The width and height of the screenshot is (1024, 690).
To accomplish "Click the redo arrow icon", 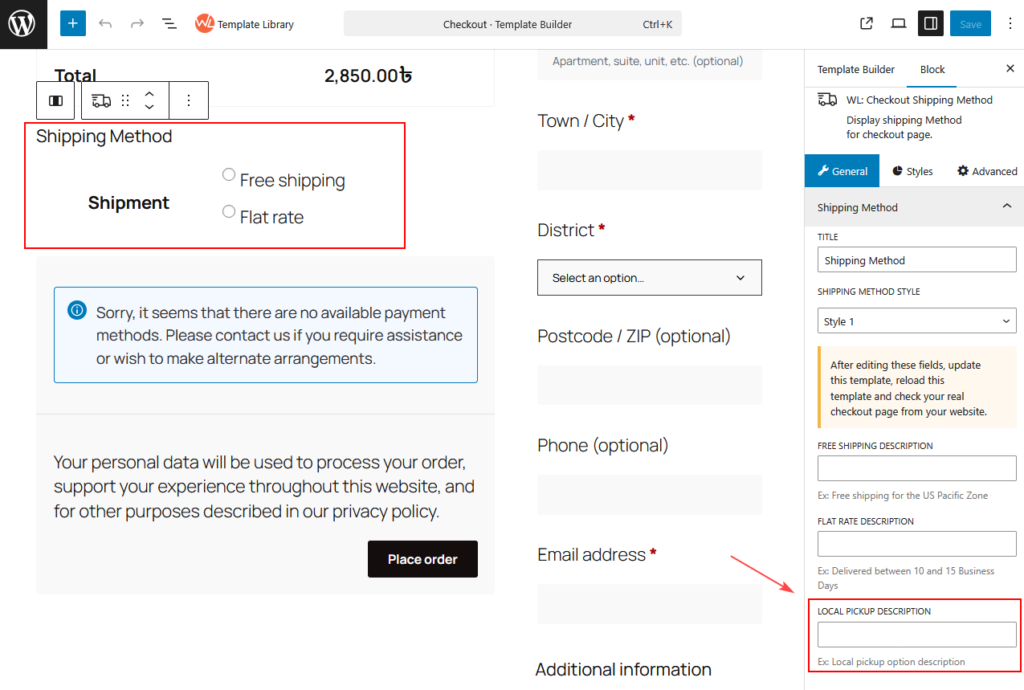I will click(137, 23).
